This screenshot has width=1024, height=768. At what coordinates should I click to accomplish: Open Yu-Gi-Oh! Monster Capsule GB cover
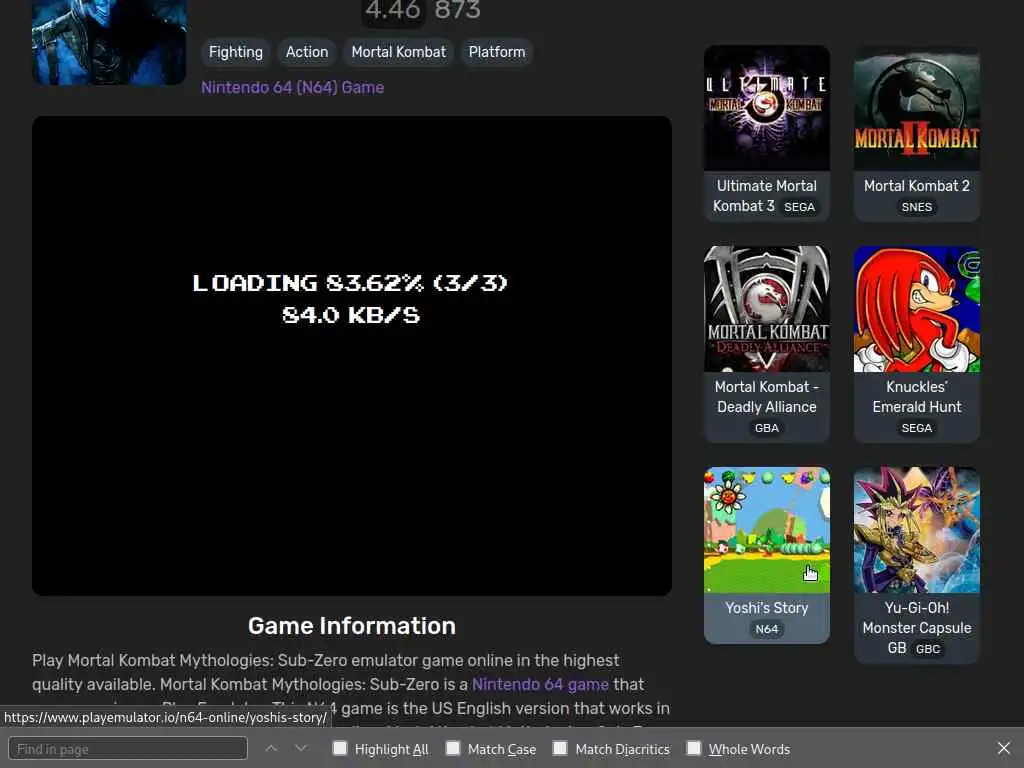pos(917,530)
